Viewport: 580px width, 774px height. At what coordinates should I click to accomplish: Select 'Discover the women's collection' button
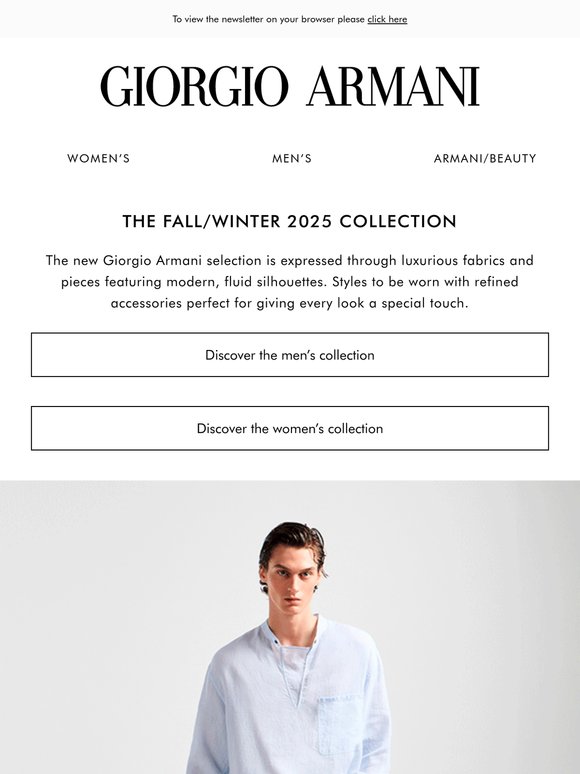[x=290, y=428]
